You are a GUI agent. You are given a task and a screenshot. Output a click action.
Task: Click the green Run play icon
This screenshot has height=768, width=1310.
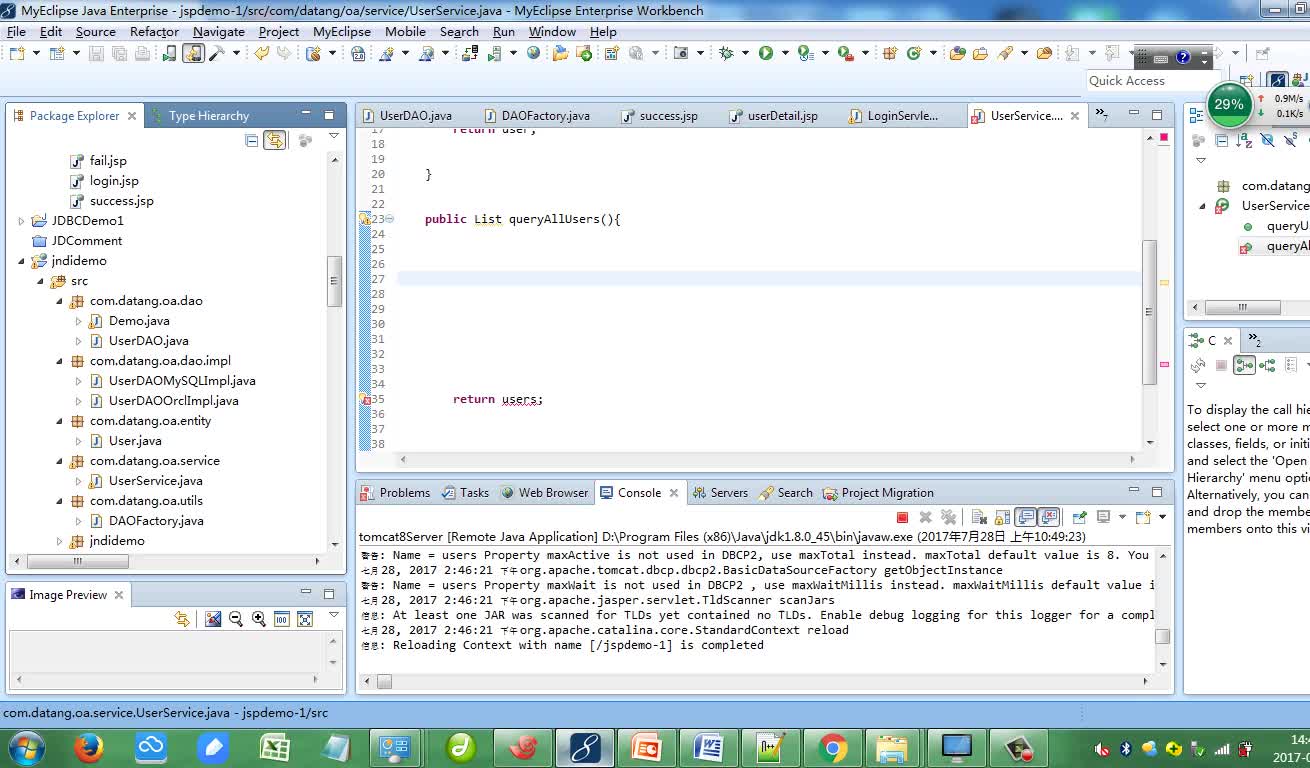pos(766,53)
